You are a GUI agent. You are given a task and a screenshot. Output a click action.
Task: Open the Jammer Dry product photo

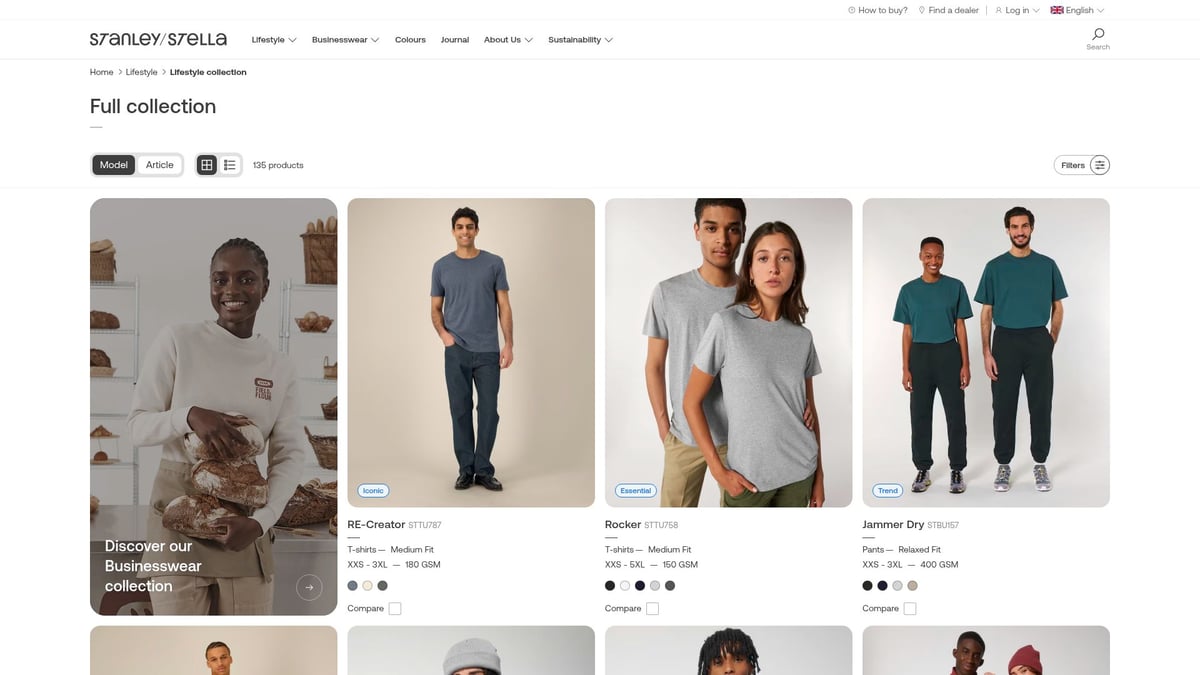[985, 352]
